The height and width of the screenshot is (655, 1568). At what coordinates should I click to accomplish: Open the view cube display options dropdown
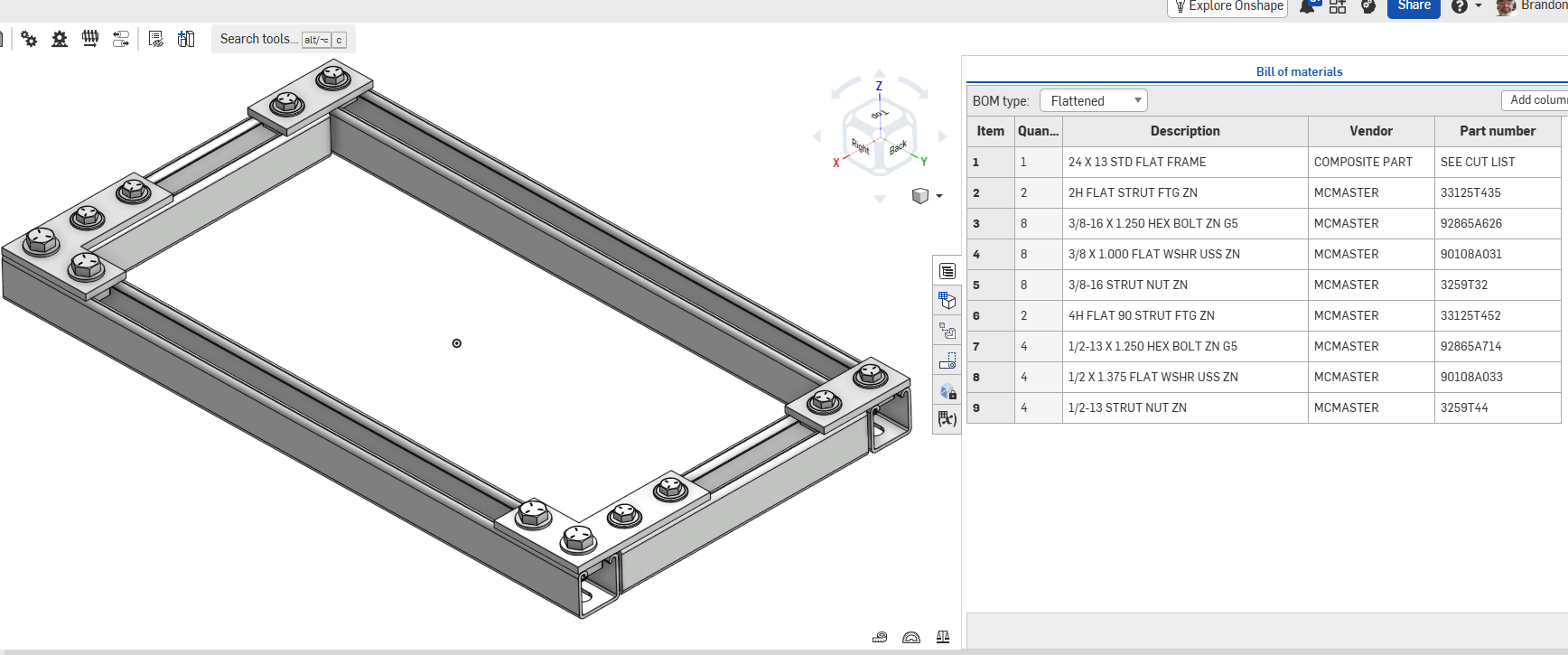point(928,196)
